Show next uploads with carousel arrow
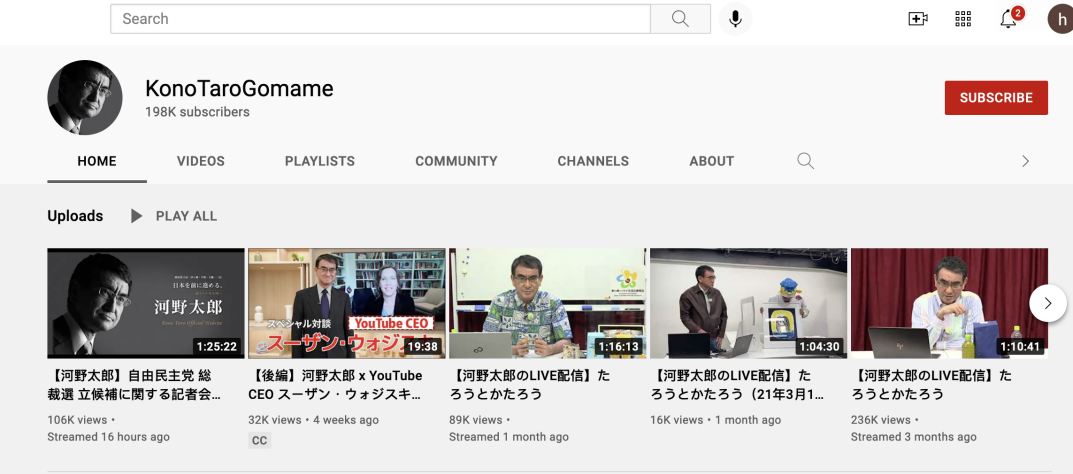This screenshot has height=474, width=1073. (1047, 302)
